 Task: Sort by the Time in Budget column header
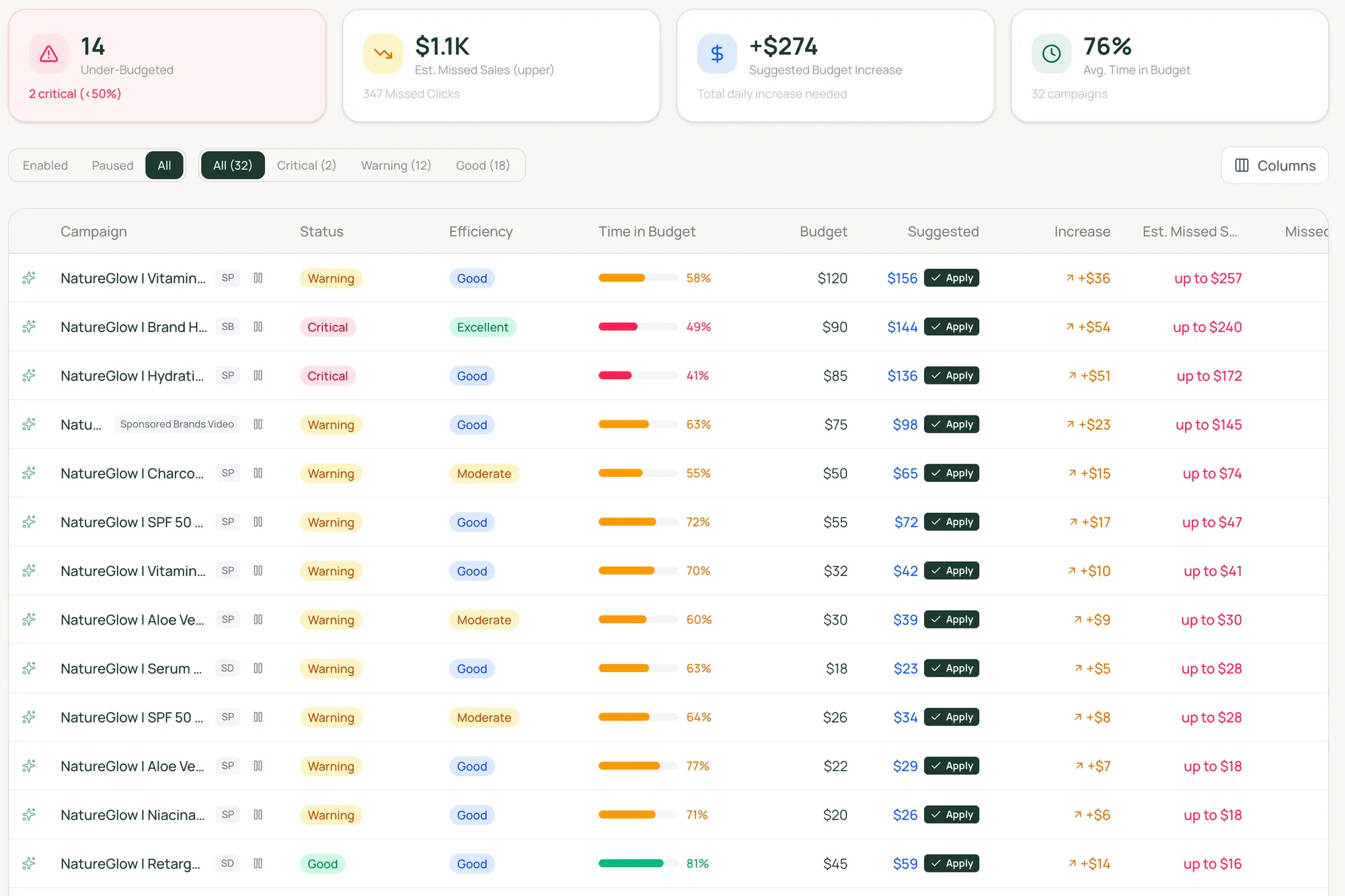click(x=647, y=231)
